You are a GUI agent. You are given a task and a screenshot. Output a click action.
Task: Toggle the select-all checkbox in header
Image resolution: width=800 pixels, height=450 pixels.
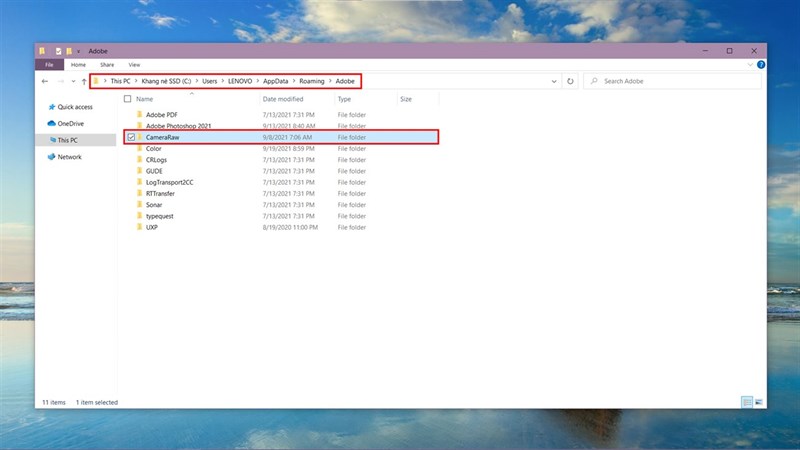coord(128,99)
